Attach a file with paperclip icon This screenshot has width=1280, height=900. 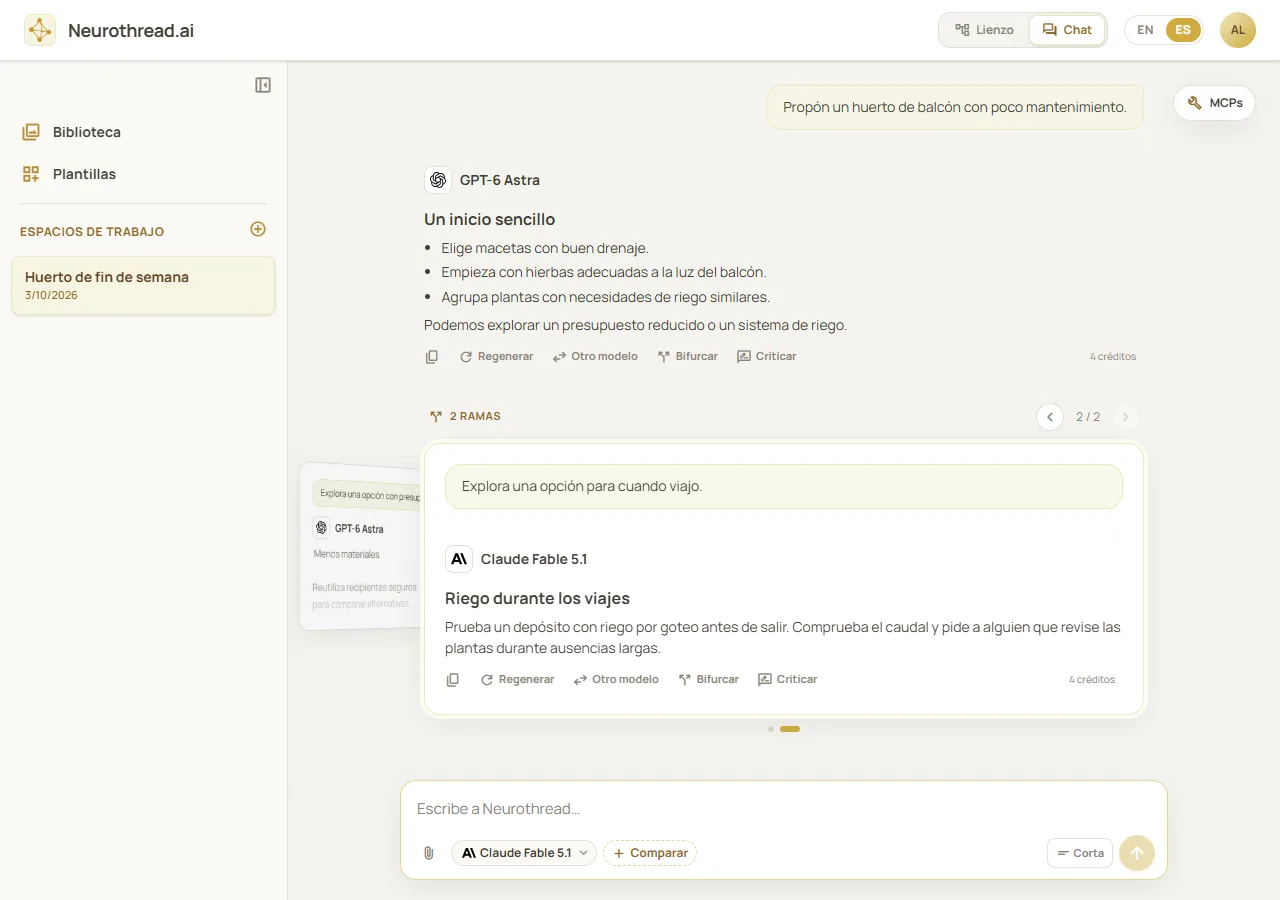(x=429, y=853)
